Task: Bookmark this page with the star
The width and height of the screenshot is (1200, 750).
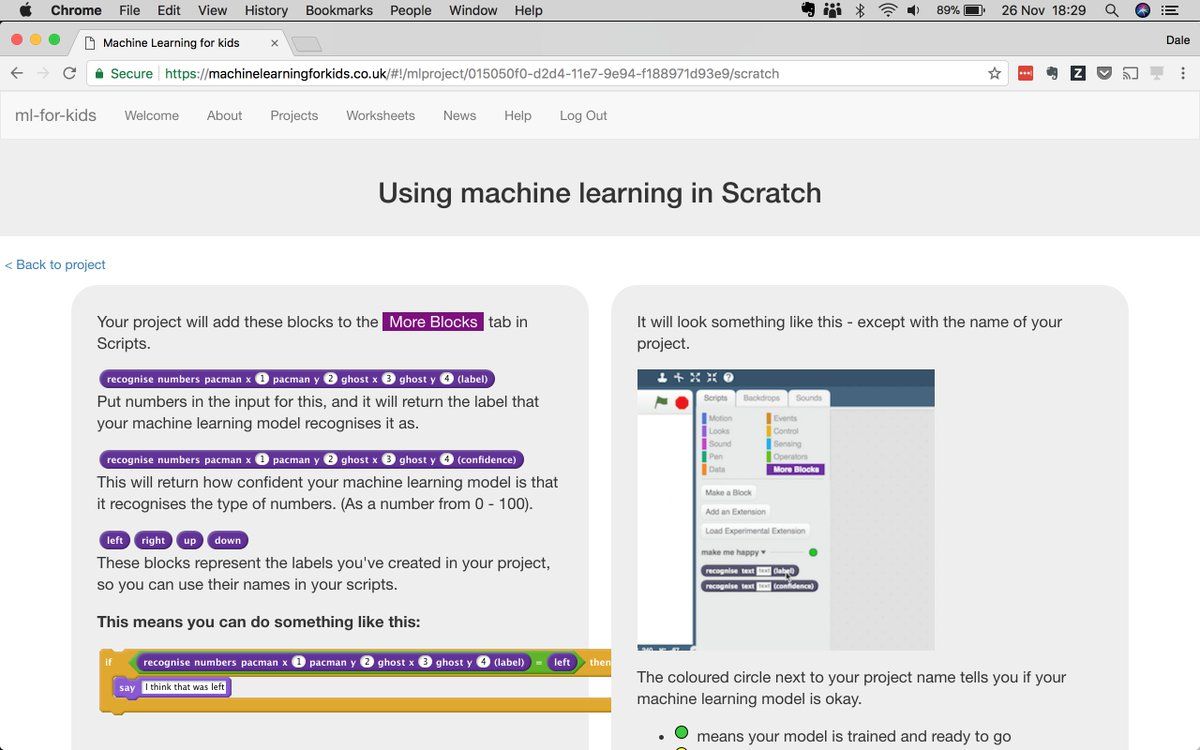Action: point(994,73)
